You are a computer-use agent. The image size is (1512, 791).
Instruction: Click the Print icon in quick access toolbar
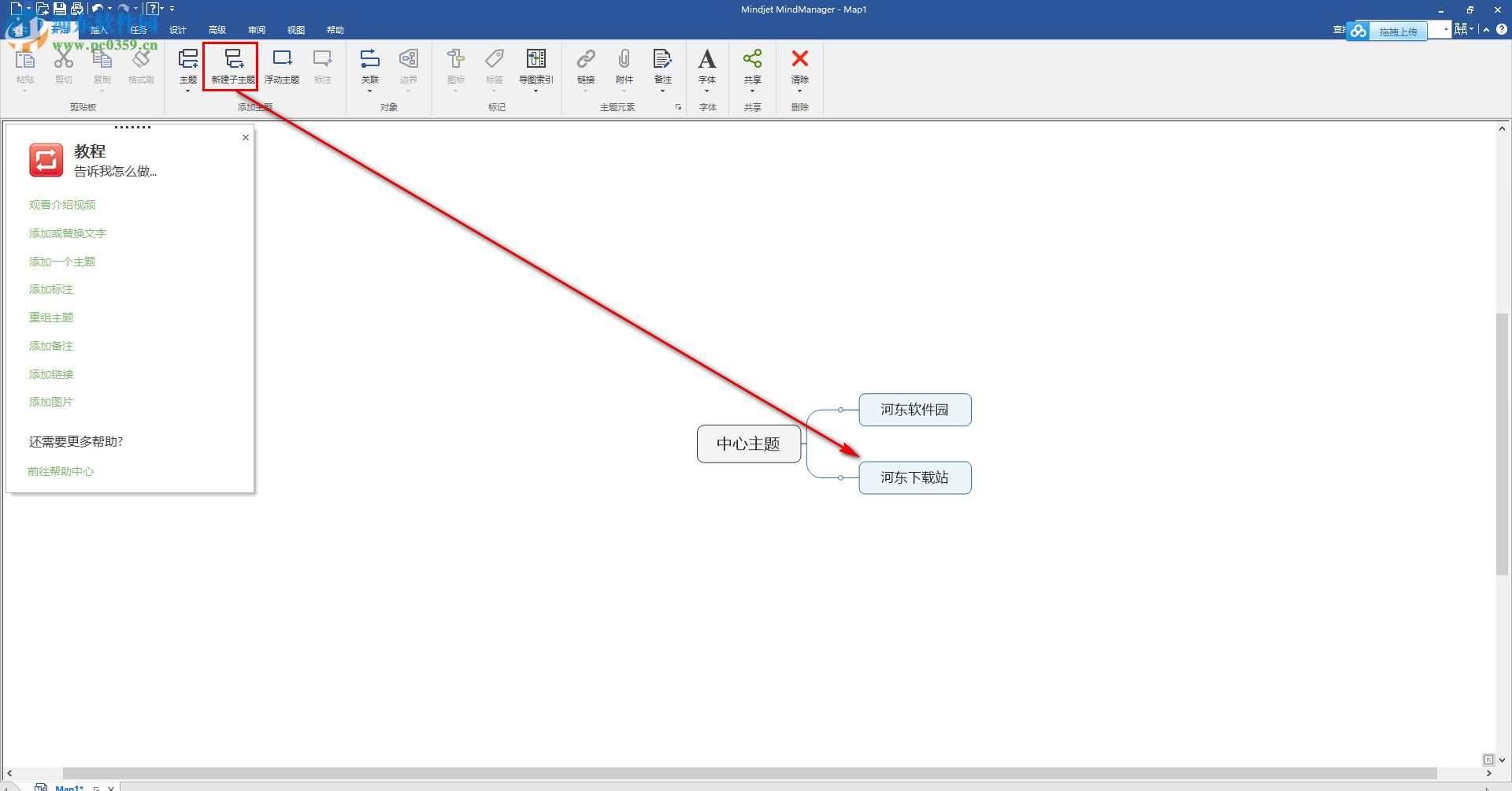click(x=77, y=9)
